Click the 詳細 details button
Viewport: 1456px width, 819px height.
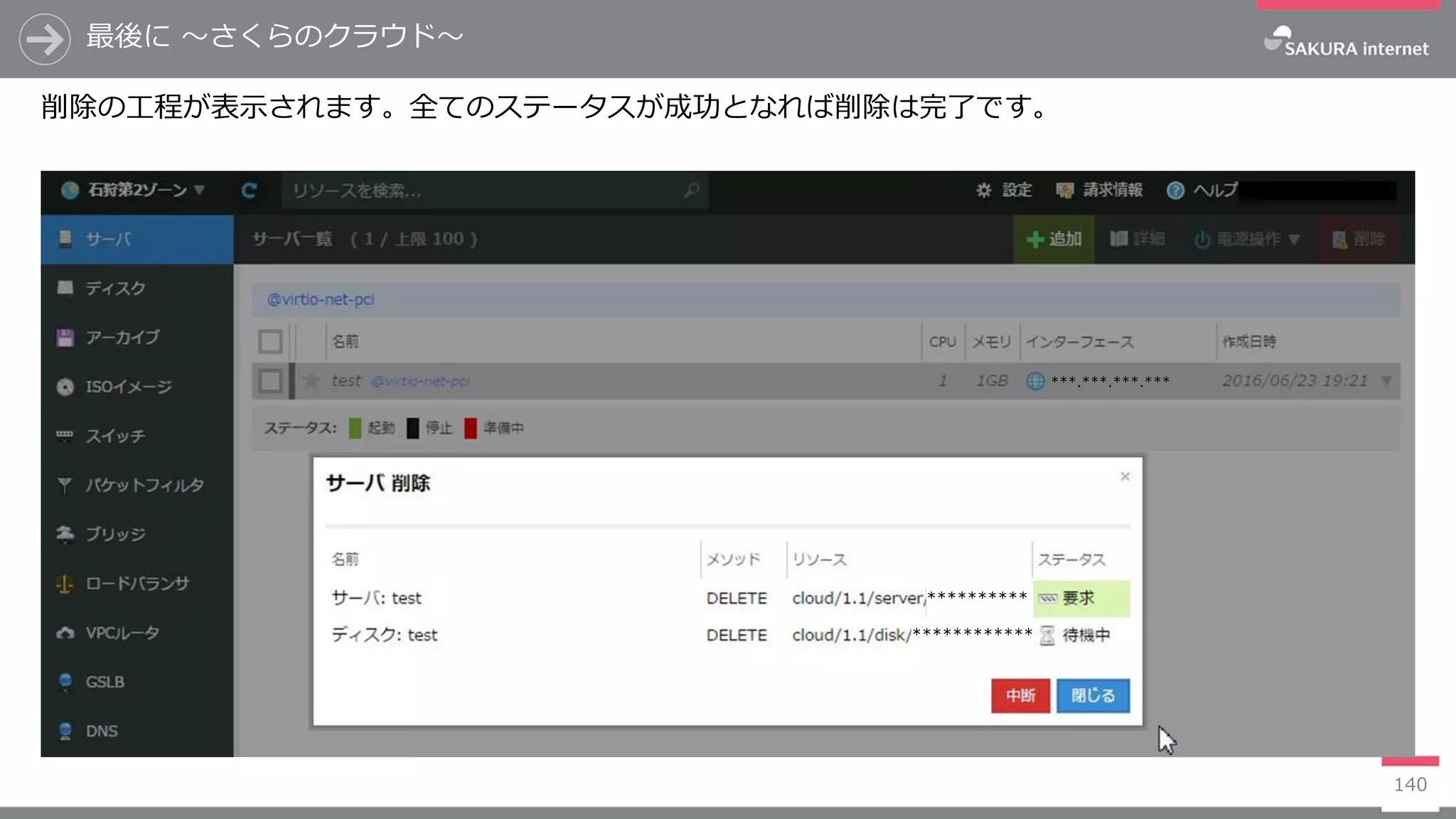(x=1137, y=240)
